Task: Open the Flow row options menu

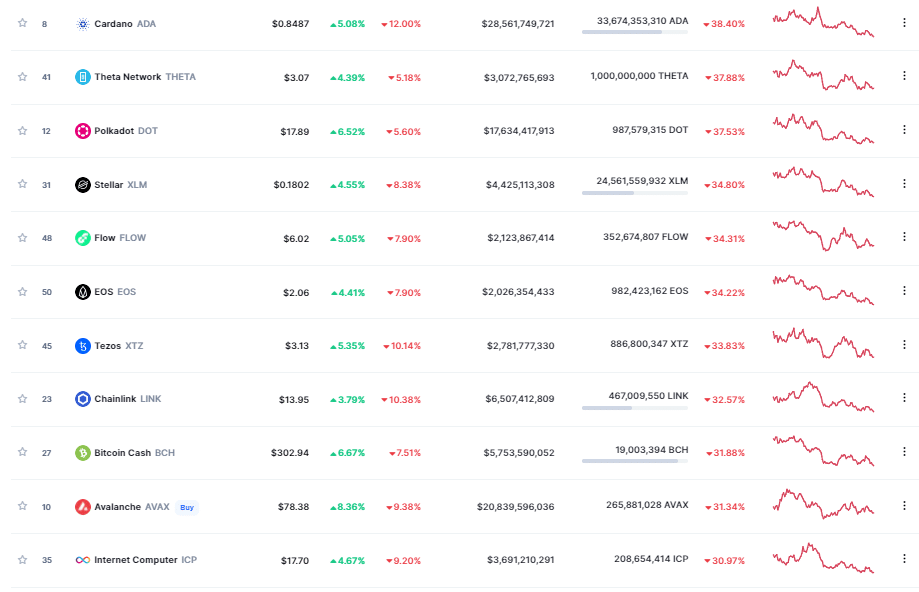Action: 904,237
